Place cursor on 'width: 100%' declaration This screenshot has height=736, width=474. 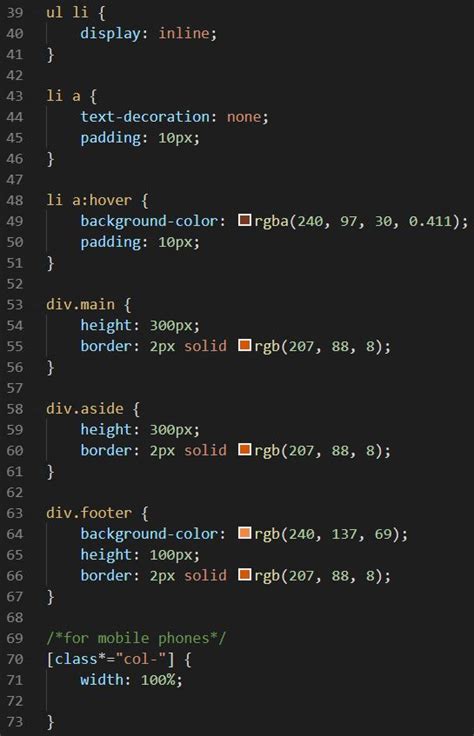(x=131, y=680)
